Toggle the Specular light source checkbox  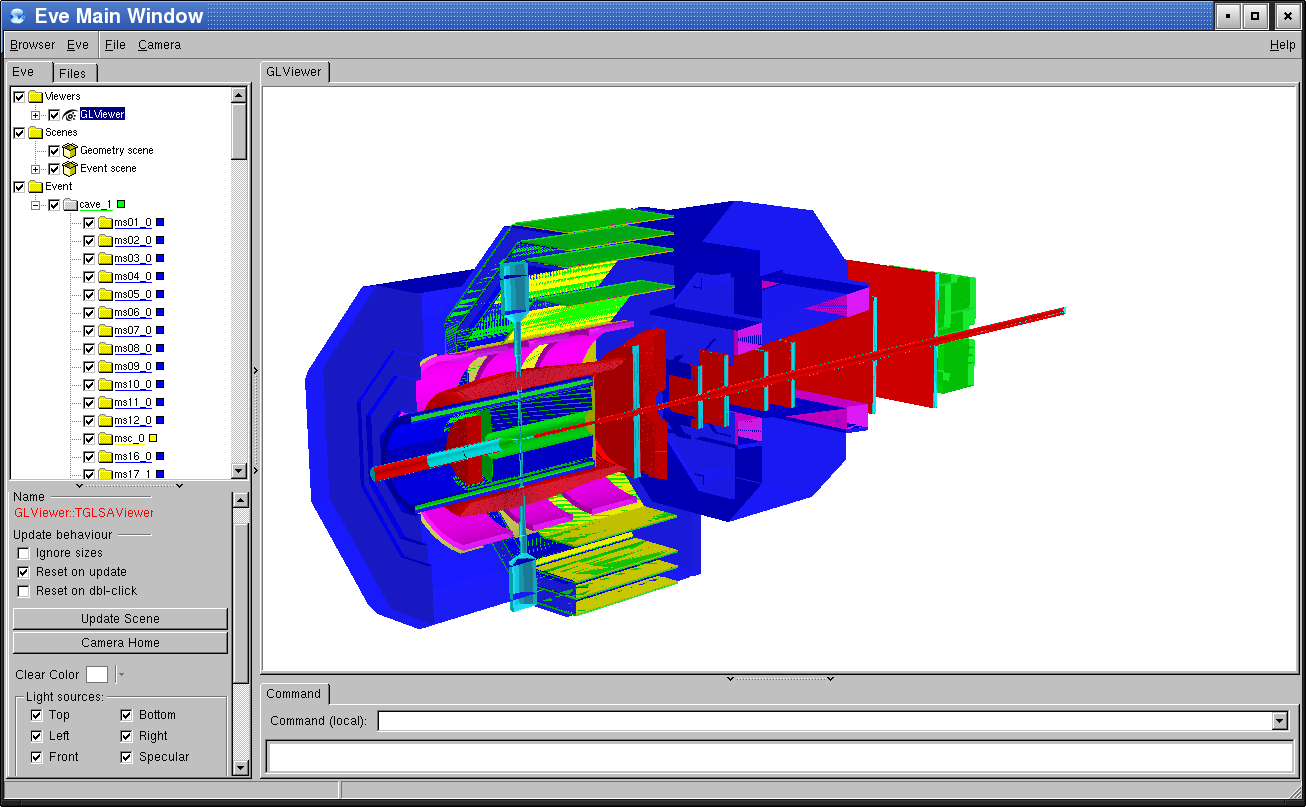(x=127, y=757)
